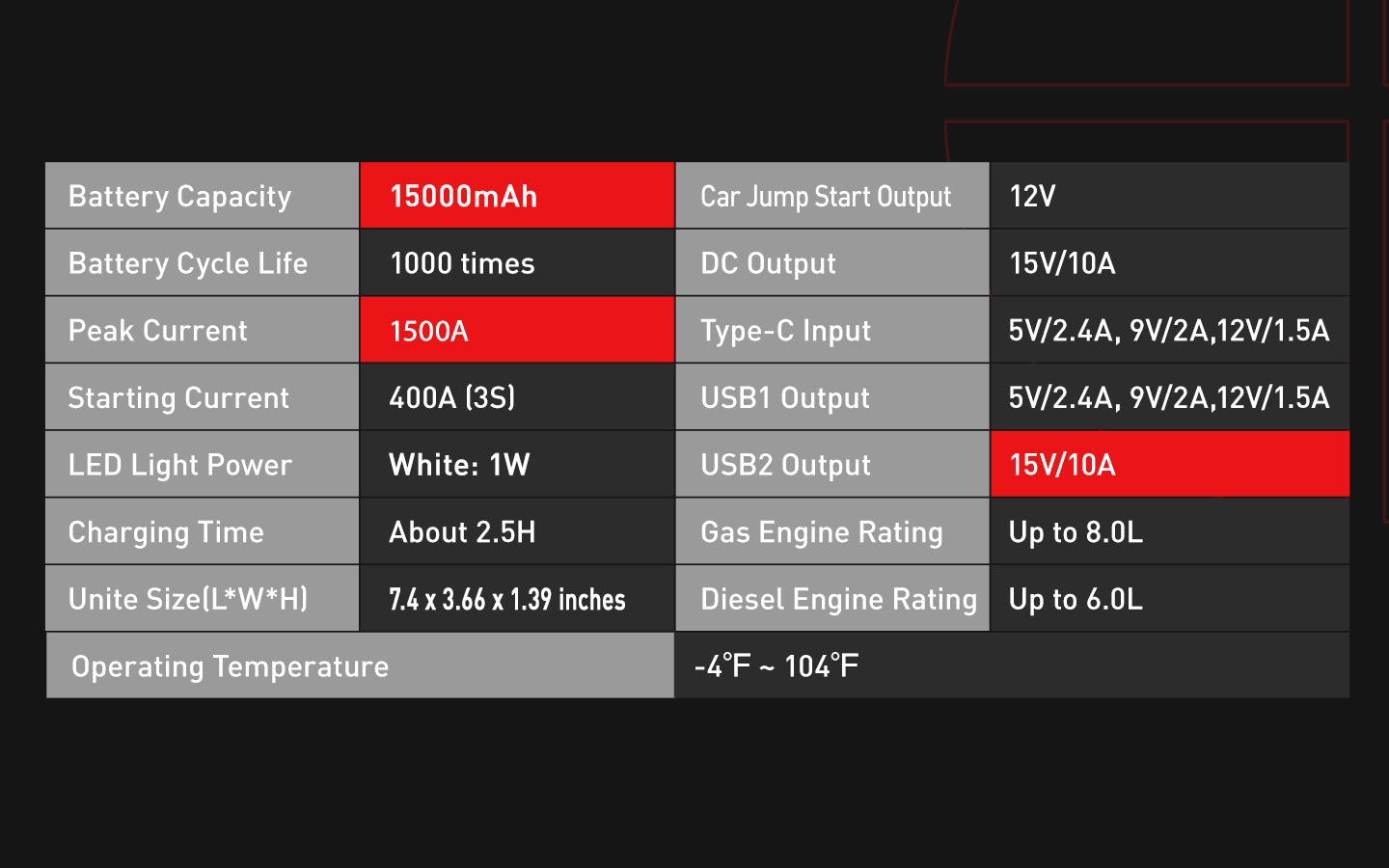
Task: Select the 15000mAh value cell
Action: click(517, 196)
